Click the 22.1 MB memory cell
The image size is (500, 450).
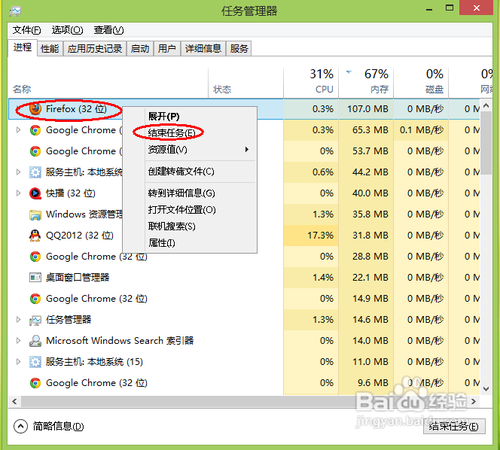pos(366,277)
